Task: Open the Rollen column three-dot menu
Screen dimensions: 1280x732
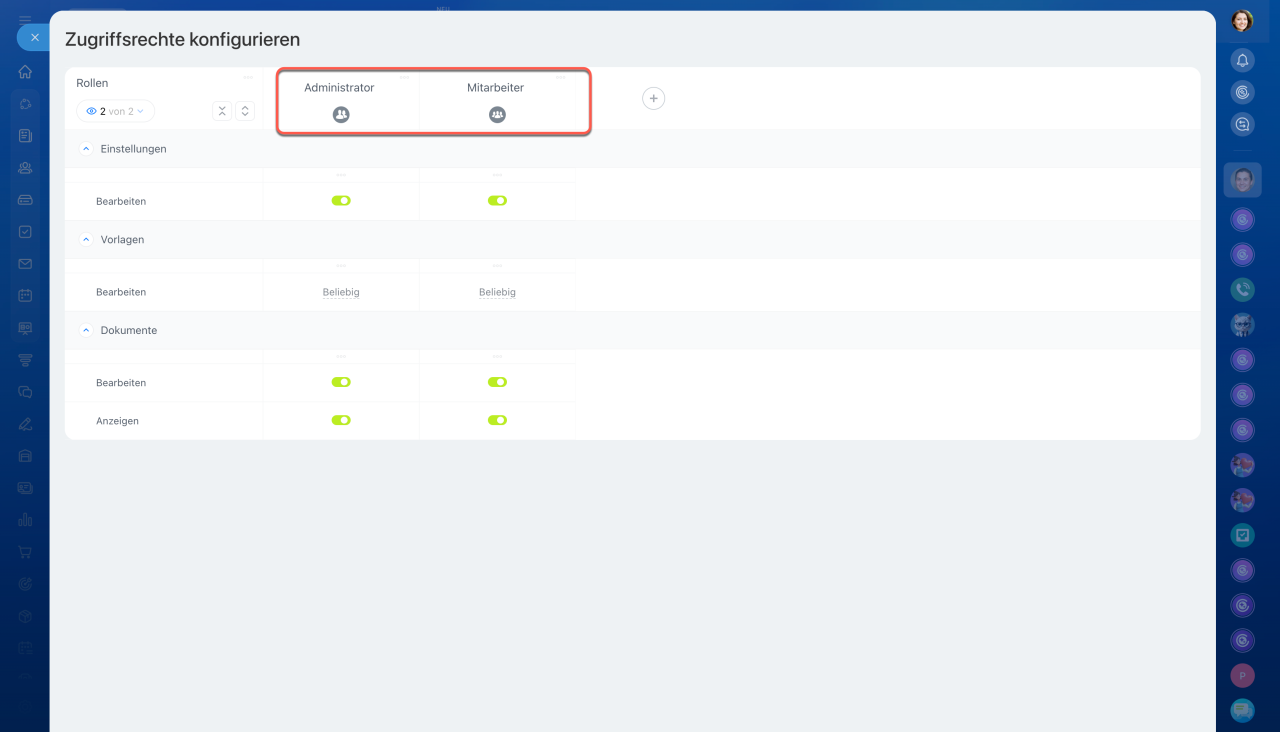Action: [248, 77]
